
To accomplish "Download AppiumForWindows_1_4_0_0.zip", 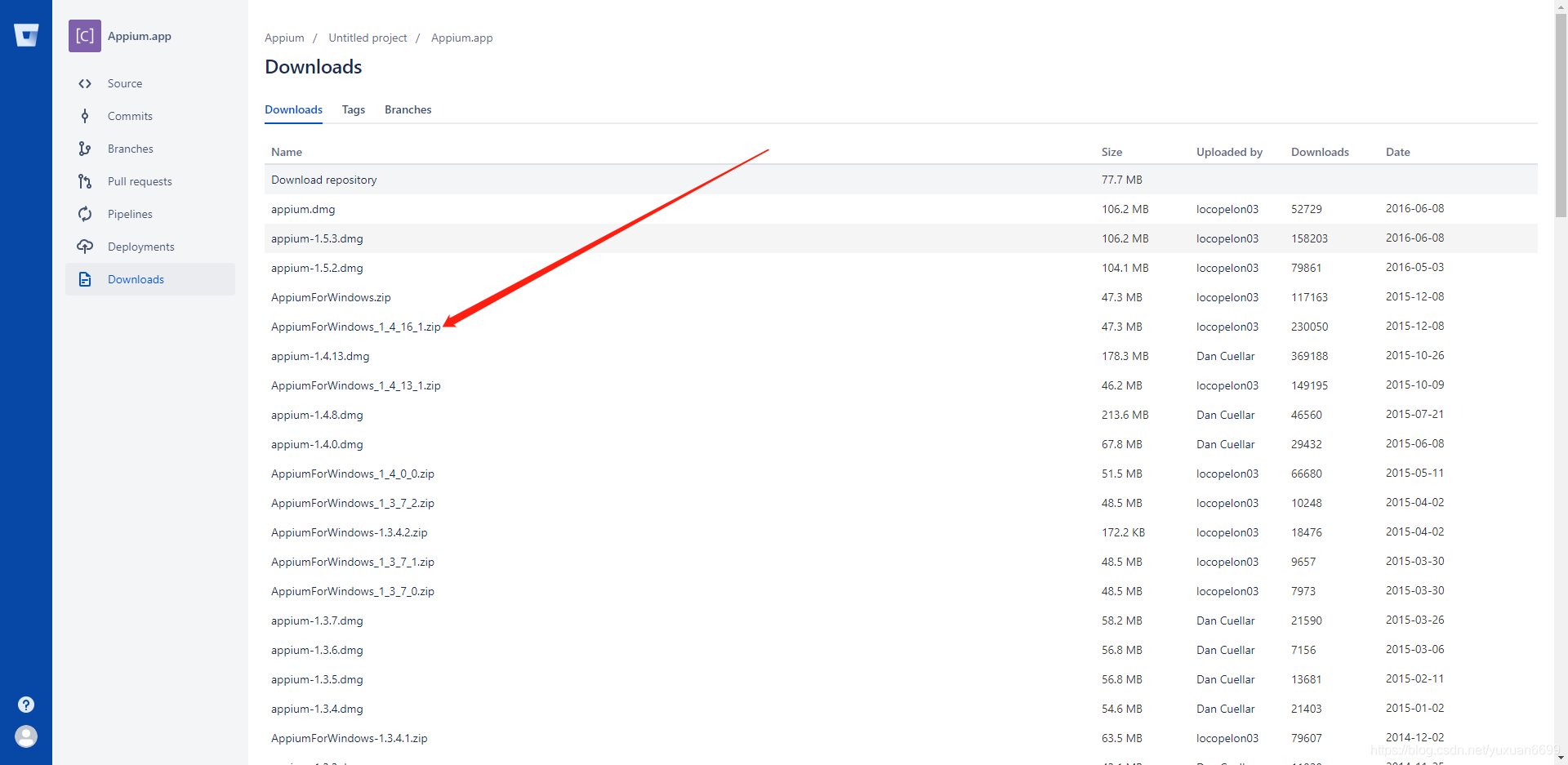I will (x=353, y=474).
